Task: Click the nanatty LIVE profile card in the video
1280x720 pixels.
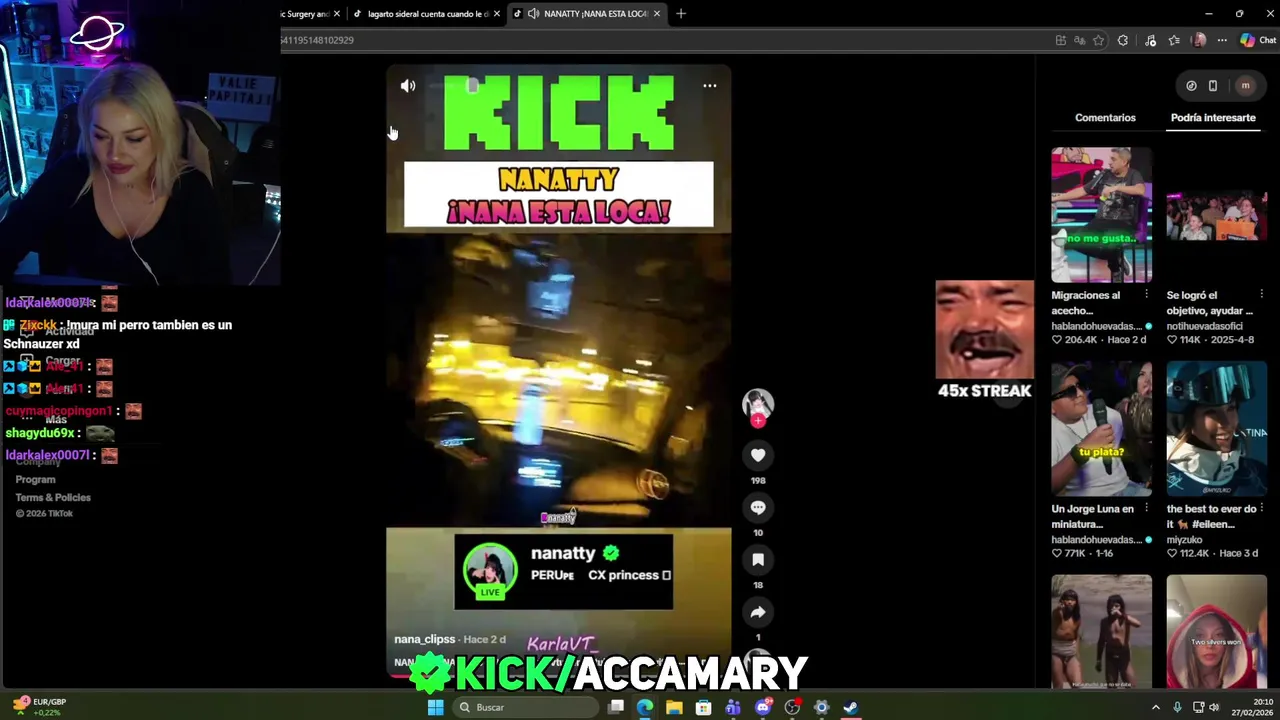Action: click(x=563, y=572)
